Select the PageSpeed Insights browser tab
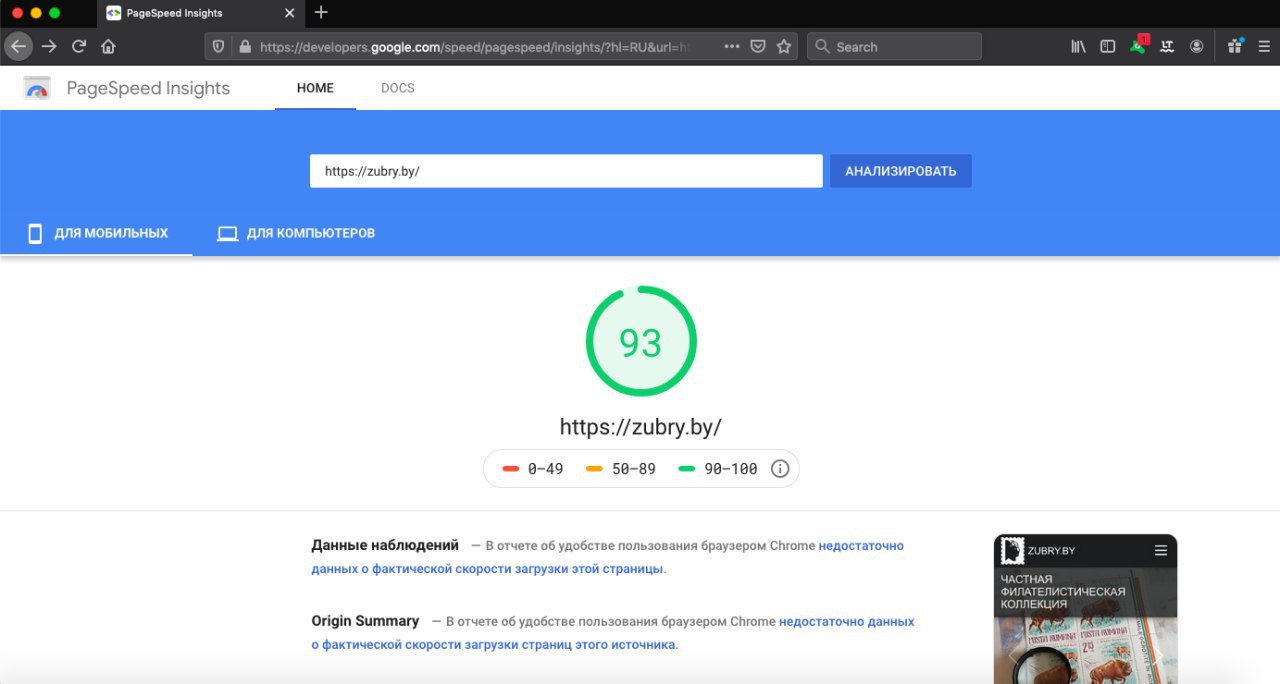Screen dimensions: 1280x684 click(202, 13)
